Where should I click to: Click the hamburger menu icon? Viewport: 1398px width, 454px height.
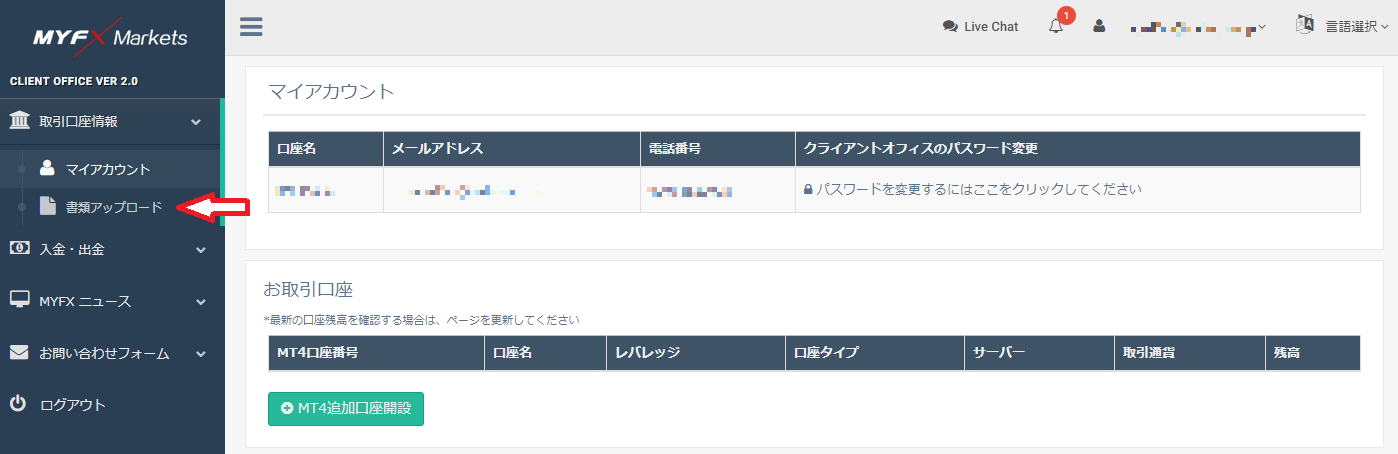[x=251, y=27]
